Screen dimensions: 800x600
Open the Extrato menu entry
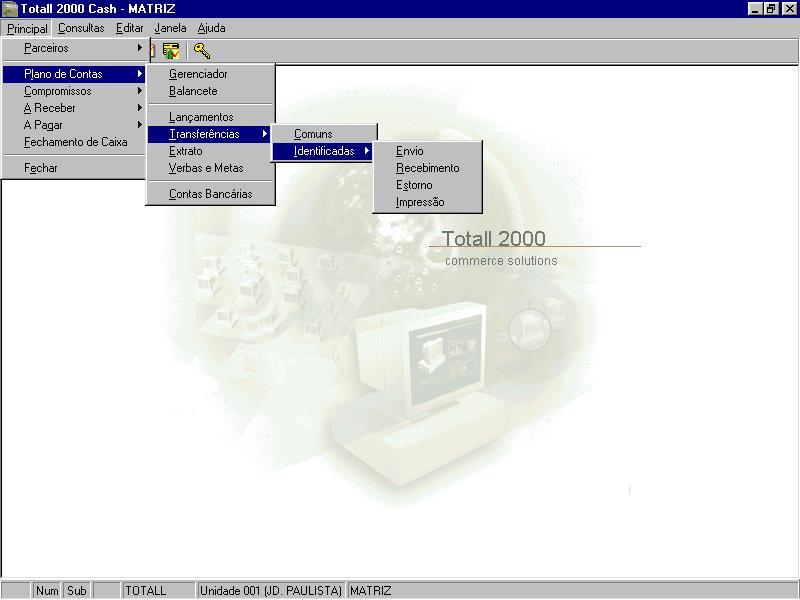point(210,151)
